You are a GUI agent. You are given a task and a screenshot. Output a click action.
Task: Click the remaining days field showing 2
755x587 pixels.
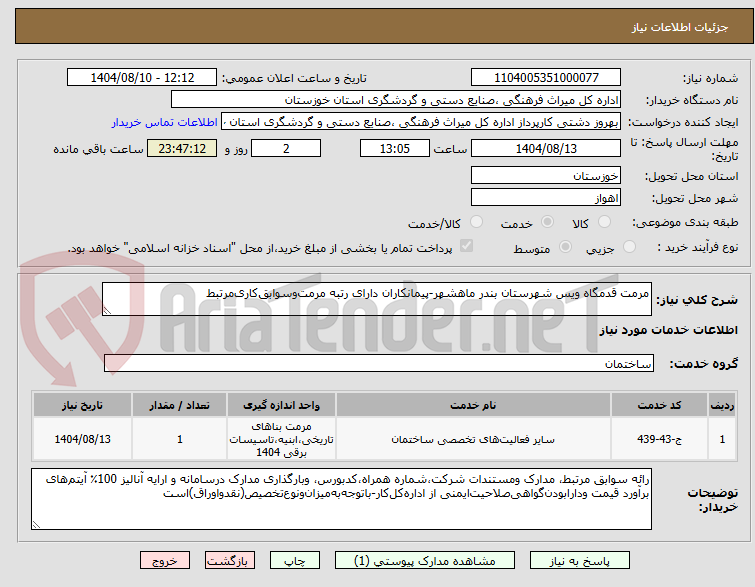pyautogui.click(x=286, y=148)
